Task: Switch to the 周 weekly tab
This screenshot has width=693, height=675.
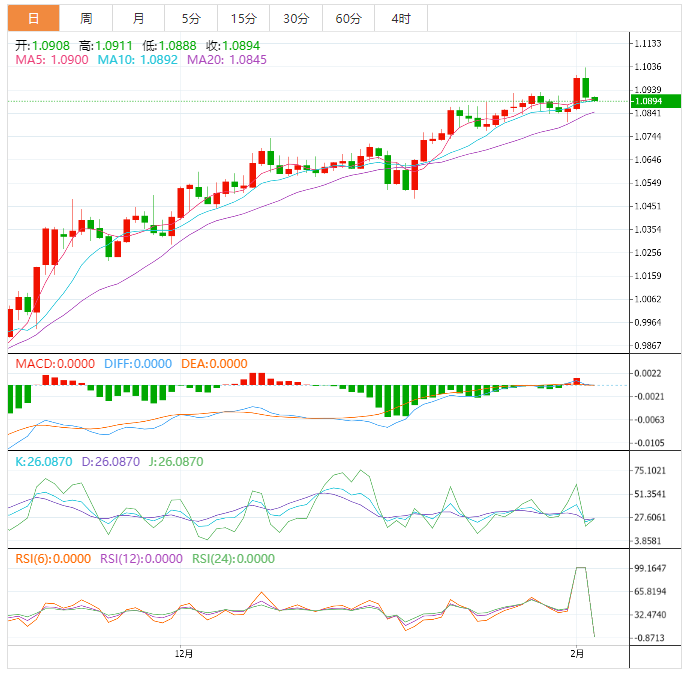Action: pos(86,18)
